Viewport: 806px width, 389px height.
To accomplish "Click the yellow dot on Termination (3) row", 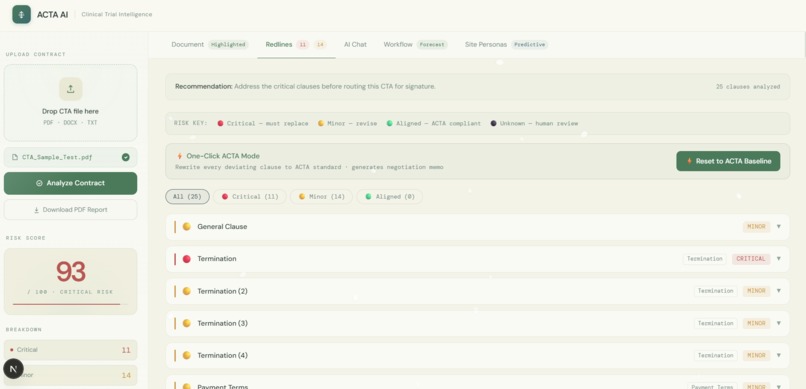I will click(187, 323).
